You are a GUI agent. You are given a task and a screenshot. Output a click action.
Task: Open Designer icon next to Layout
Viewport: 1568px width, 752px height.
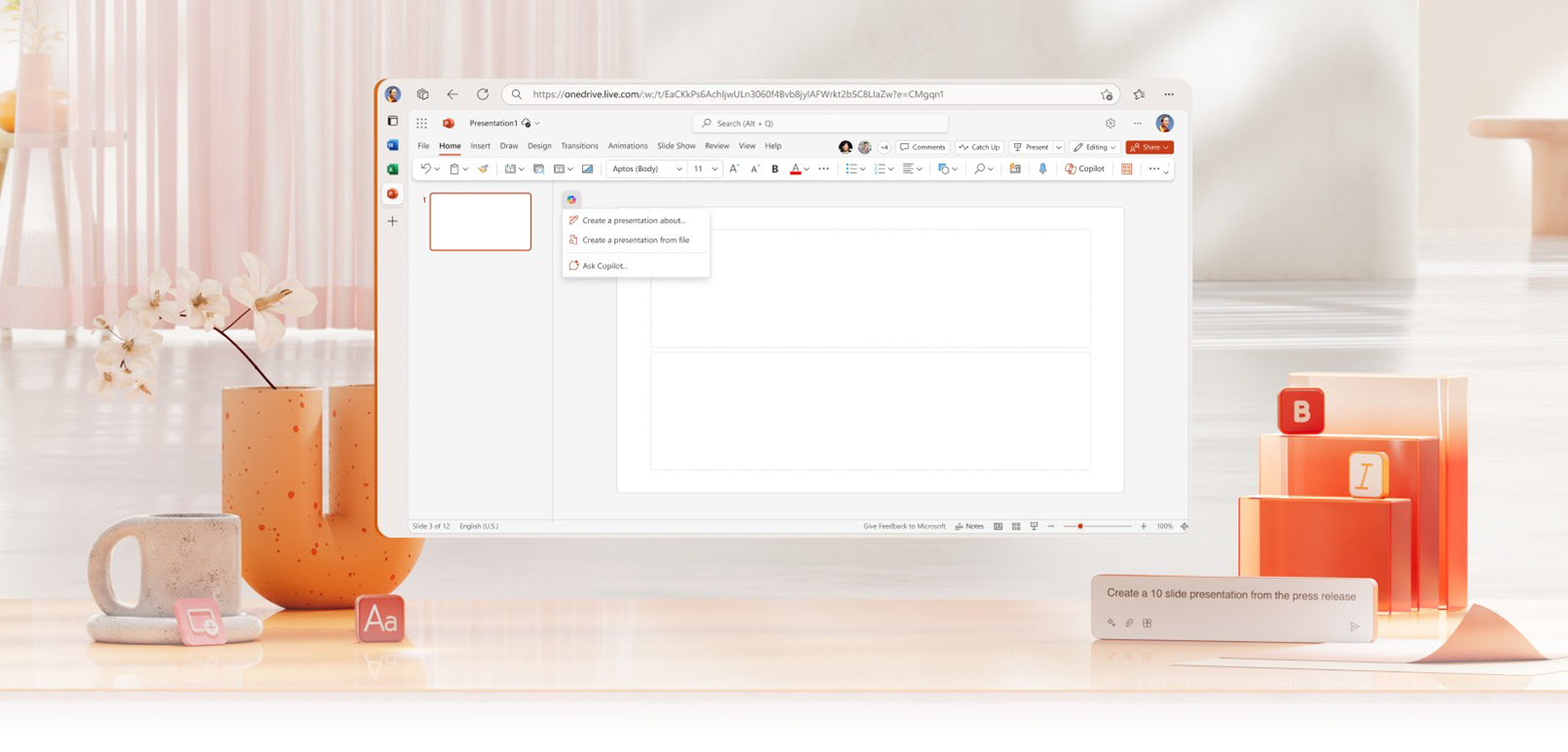pyautogui.click(x=587, y=169)
